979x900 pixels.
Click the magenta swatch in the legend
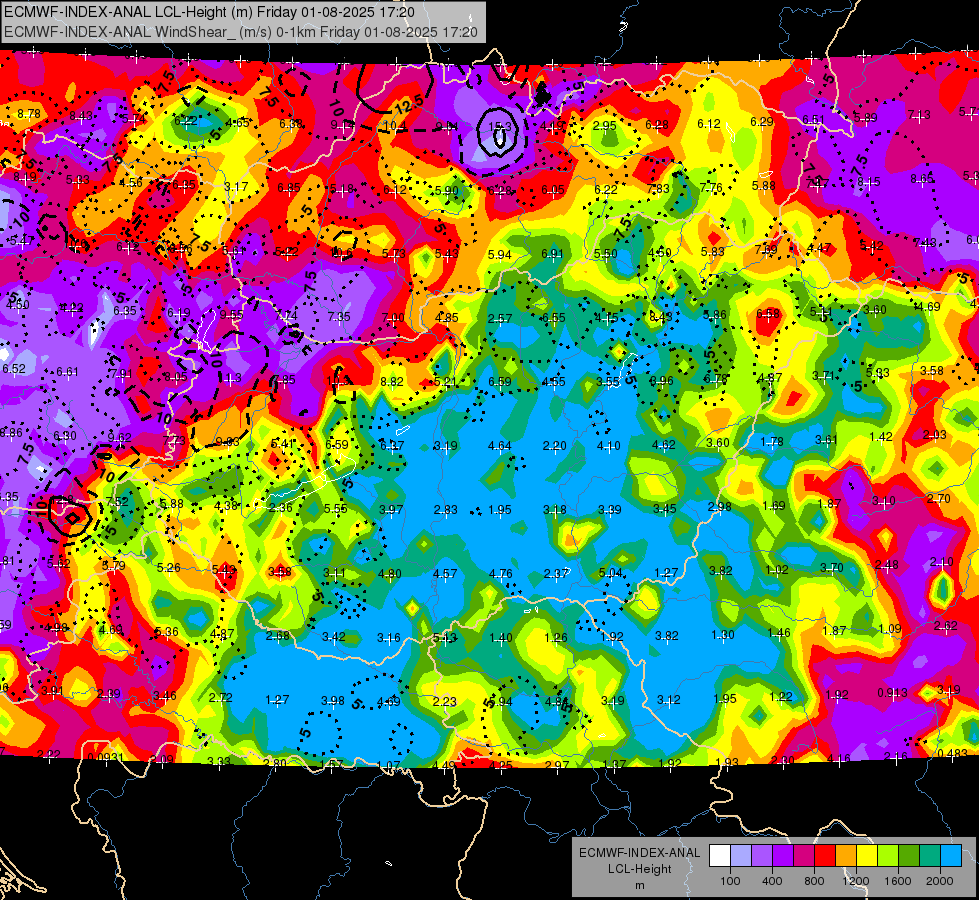804,855
